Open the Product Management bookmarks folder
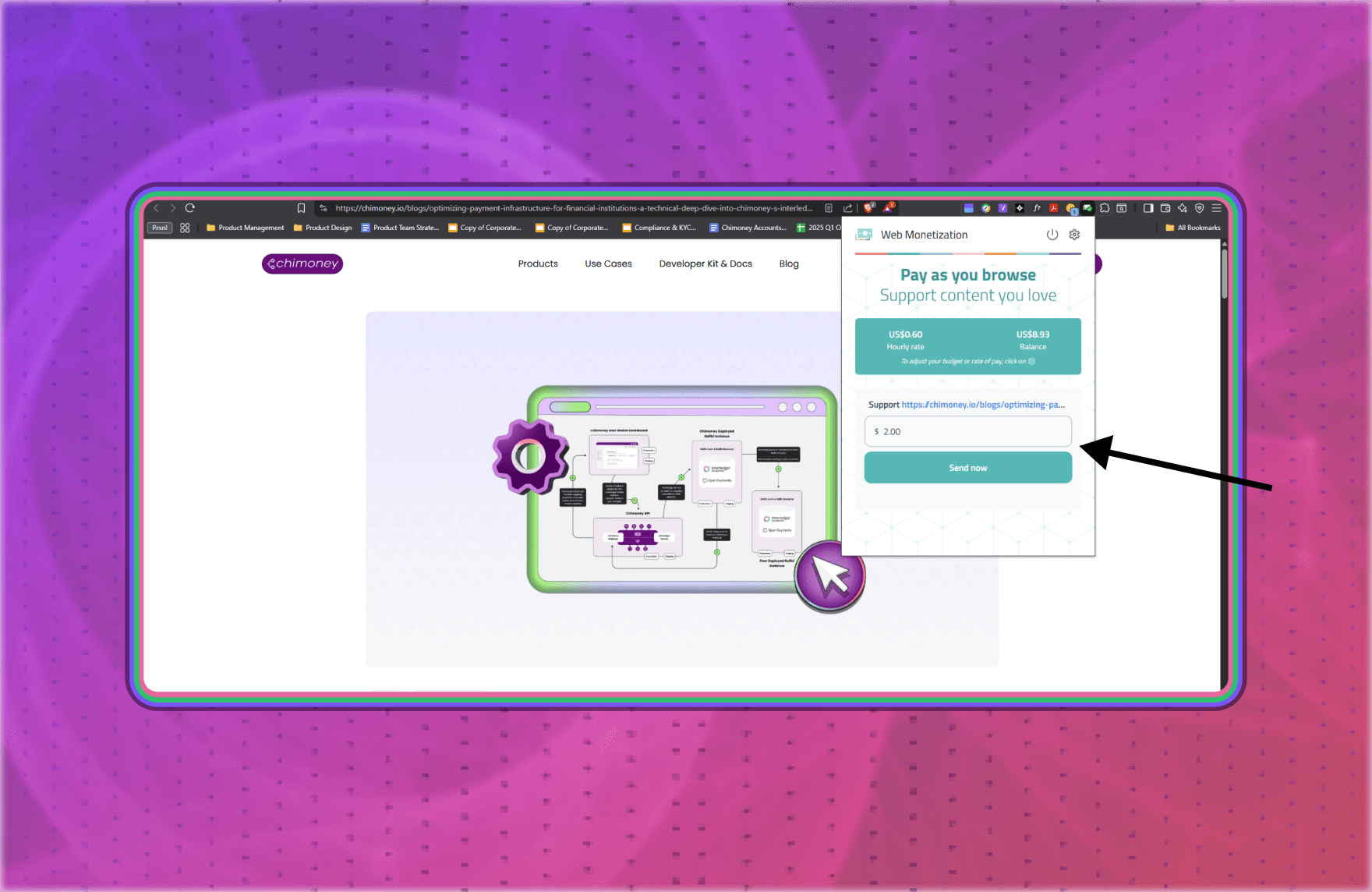The height and width of the screenshot is (892, 1372). click(246, 228)
